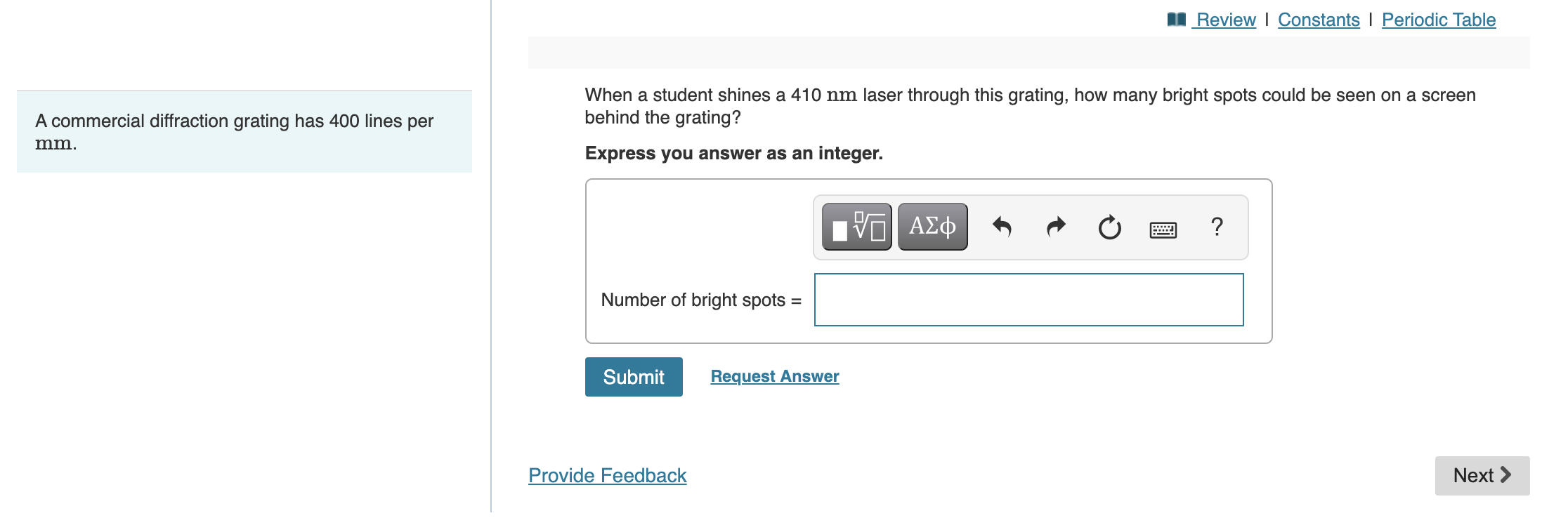Image resolution: width=1568 pixels, height=518 pixels.
Task: Open the Periodic Table
Action: pyautogui.click(x=1438, y=19)
